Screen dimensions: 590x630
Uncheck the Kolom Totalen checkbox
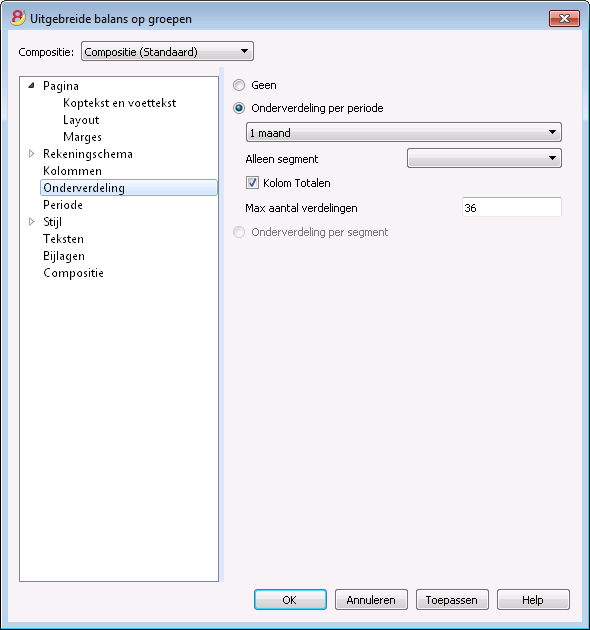[x=252, y=183]
